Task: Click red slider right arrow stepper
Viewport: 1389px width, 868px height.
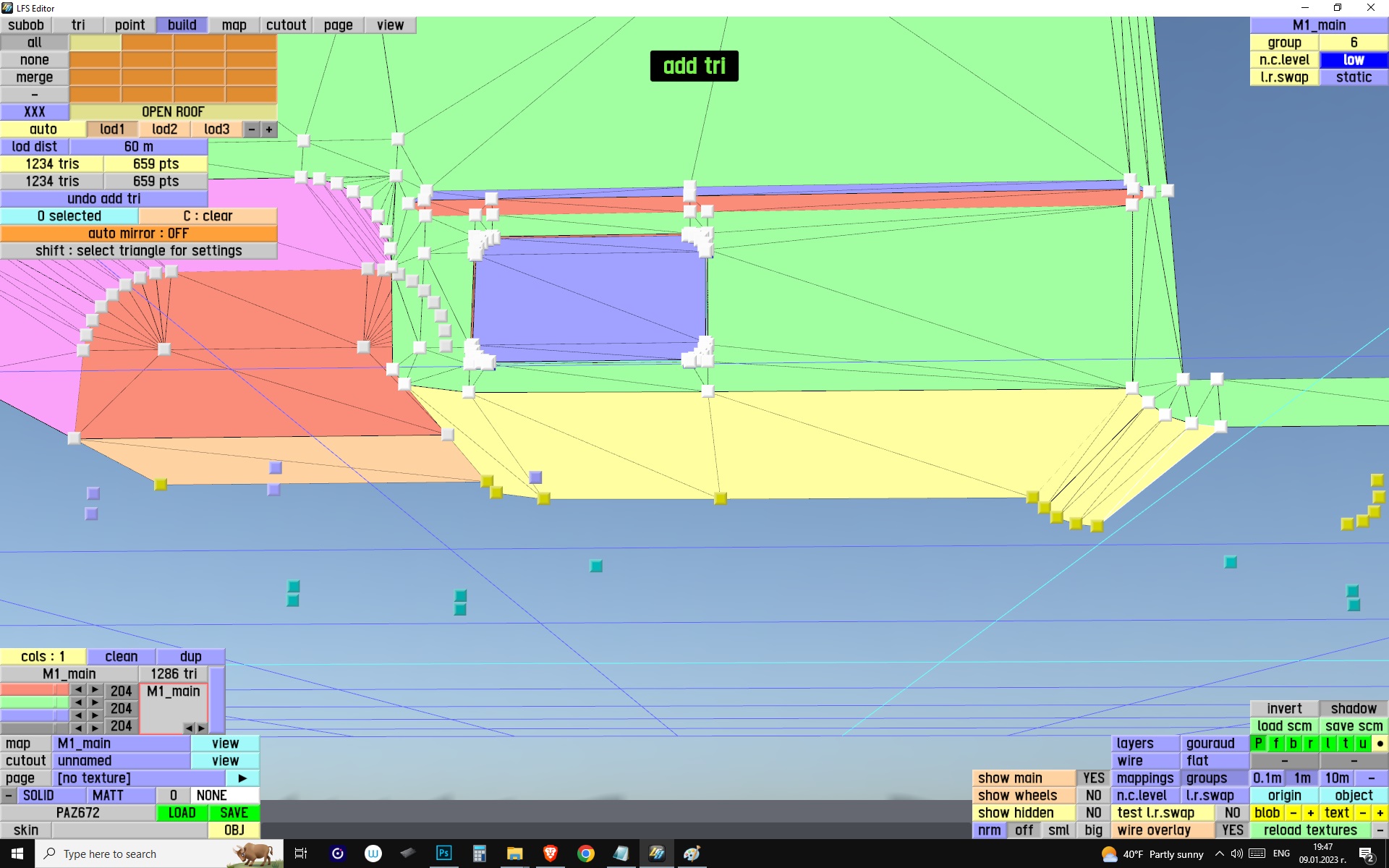Action: coord(95,689)
